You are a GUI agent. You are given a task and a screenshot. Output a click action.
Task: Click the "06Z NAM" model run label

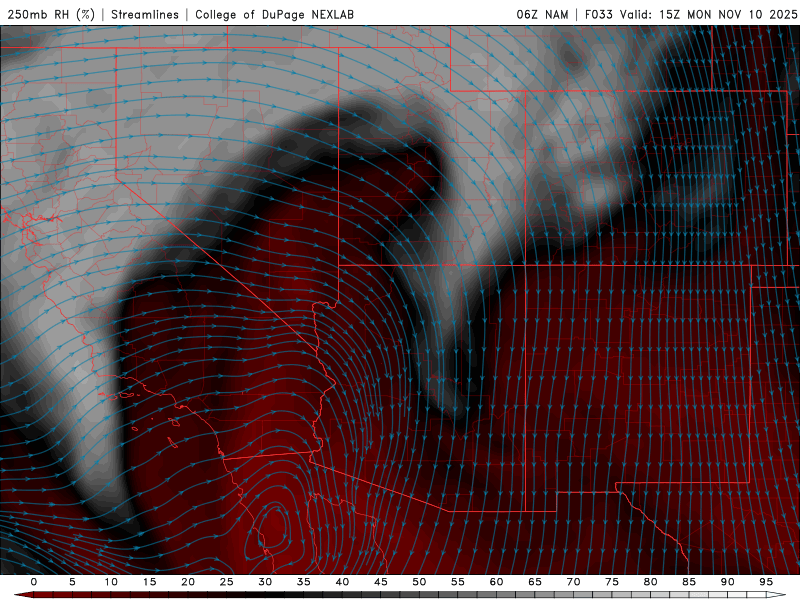tap(542, 14)
